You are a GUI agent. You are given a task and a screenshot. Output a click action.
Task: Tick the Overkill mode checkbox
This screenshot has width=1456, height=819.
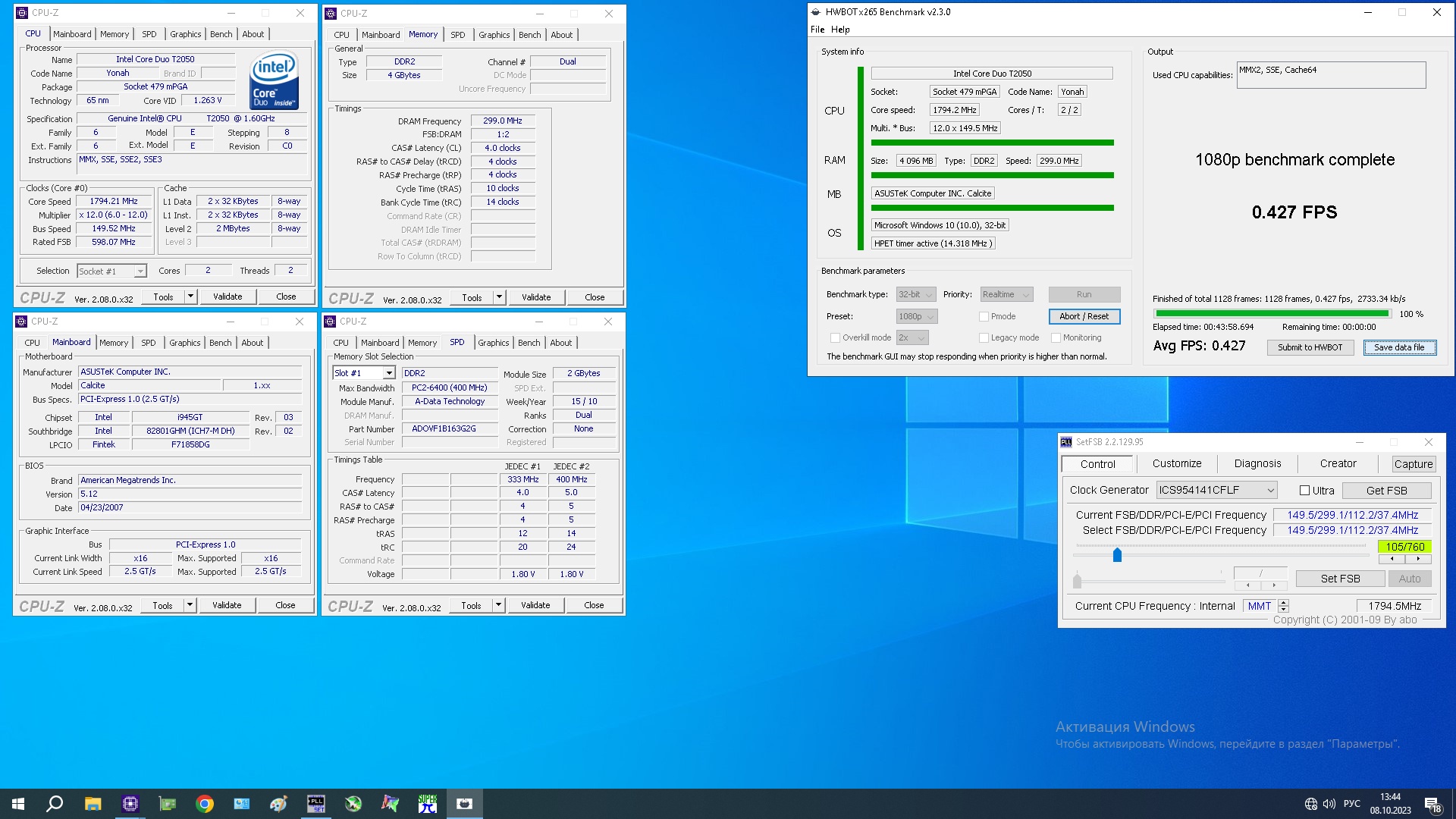pos(835,338)
